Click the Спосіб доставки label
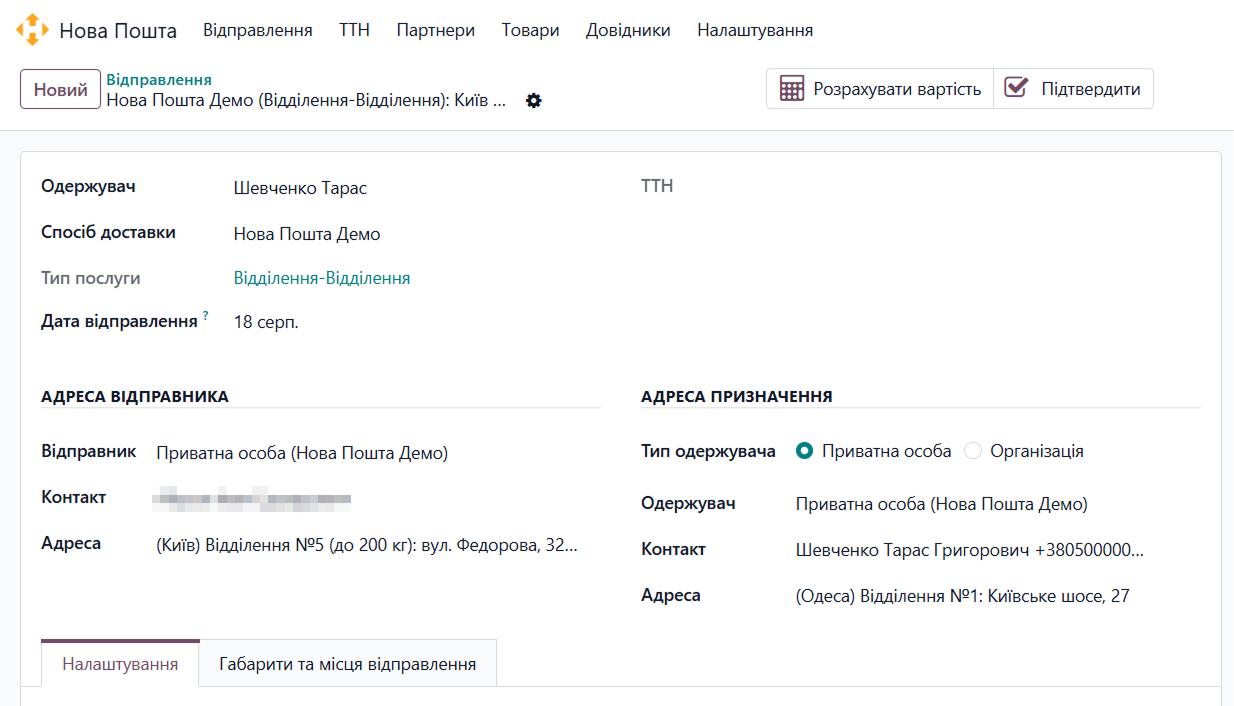 108,232
